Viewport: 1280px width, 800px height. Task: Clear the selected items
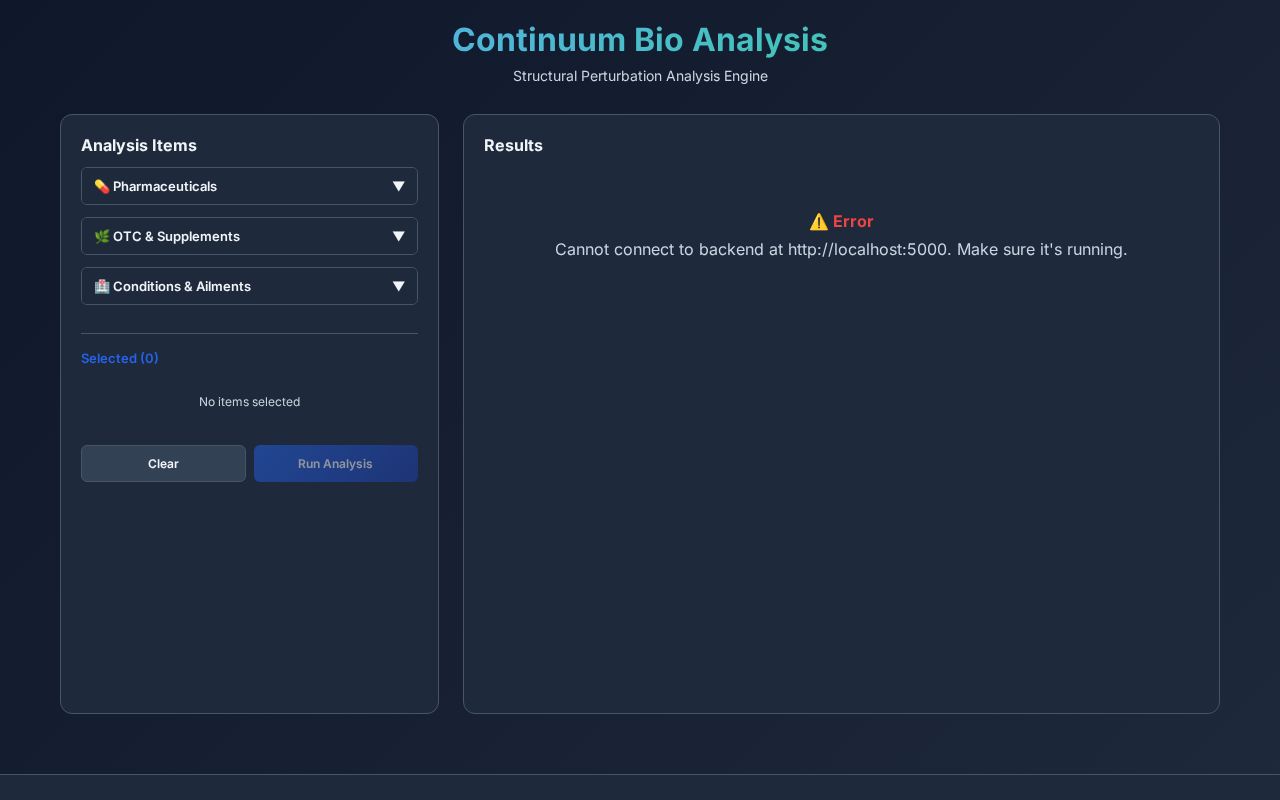coord(163,463)
